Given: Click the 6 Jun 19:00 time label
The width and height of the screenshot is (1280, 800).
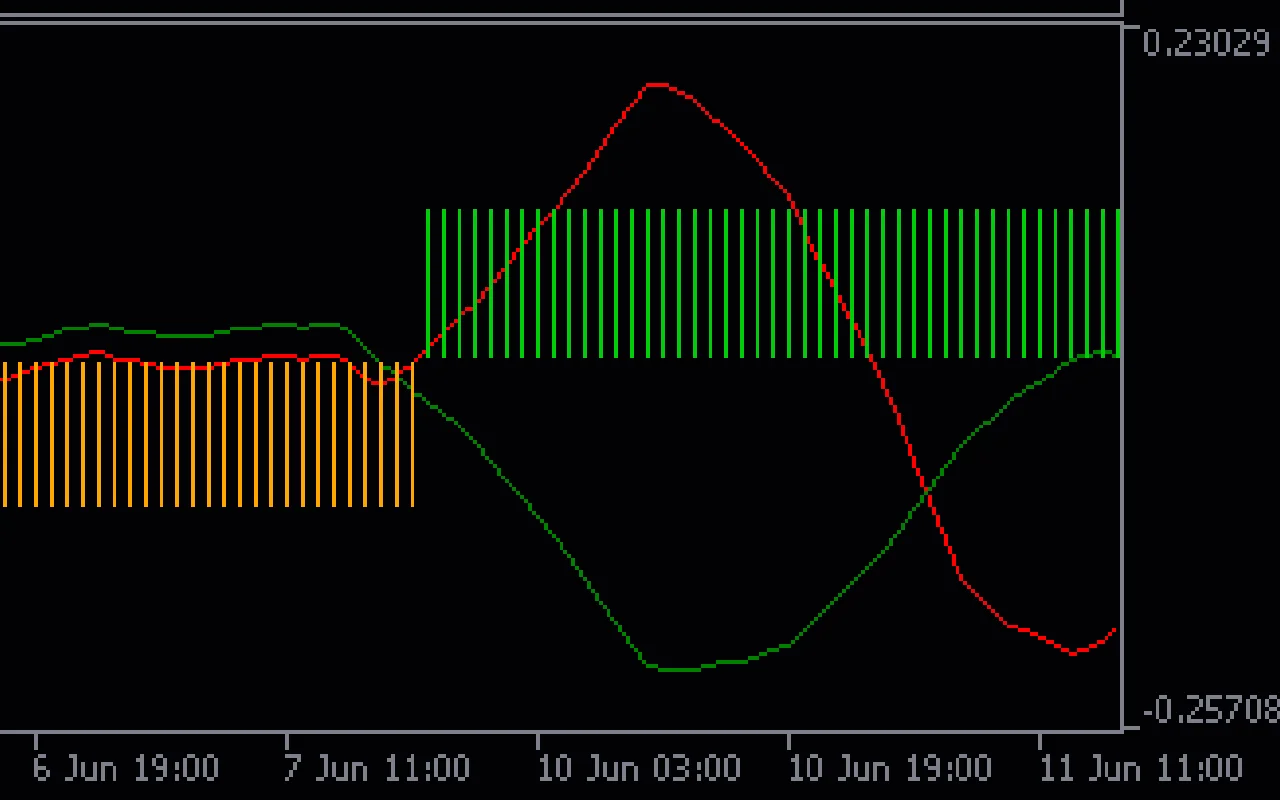Looking at the screenshot, I should coord(125,769).
